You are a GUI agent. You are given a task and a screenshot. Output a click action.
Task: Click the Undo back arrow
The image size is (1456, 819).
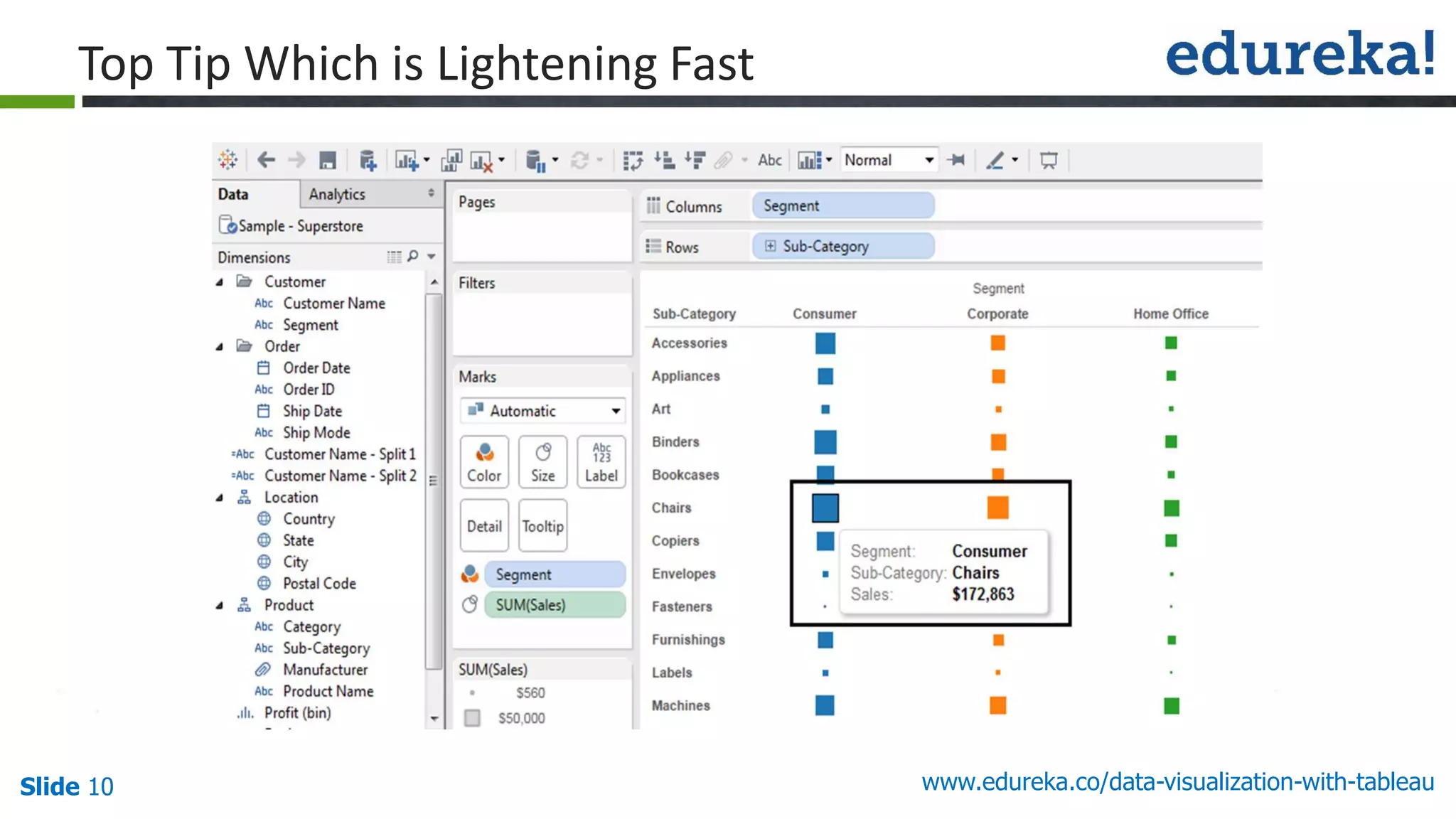[266, 160]
